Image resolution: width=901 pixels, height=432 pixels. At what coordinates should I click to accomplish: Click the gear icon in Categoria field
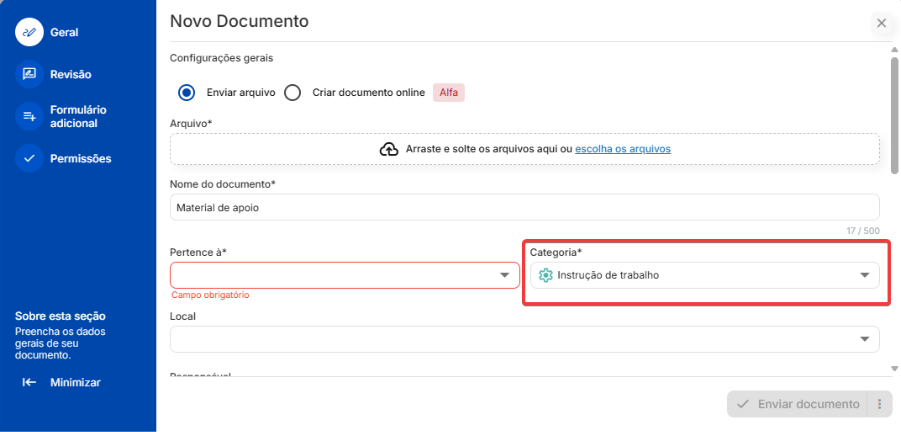point(545,275)
